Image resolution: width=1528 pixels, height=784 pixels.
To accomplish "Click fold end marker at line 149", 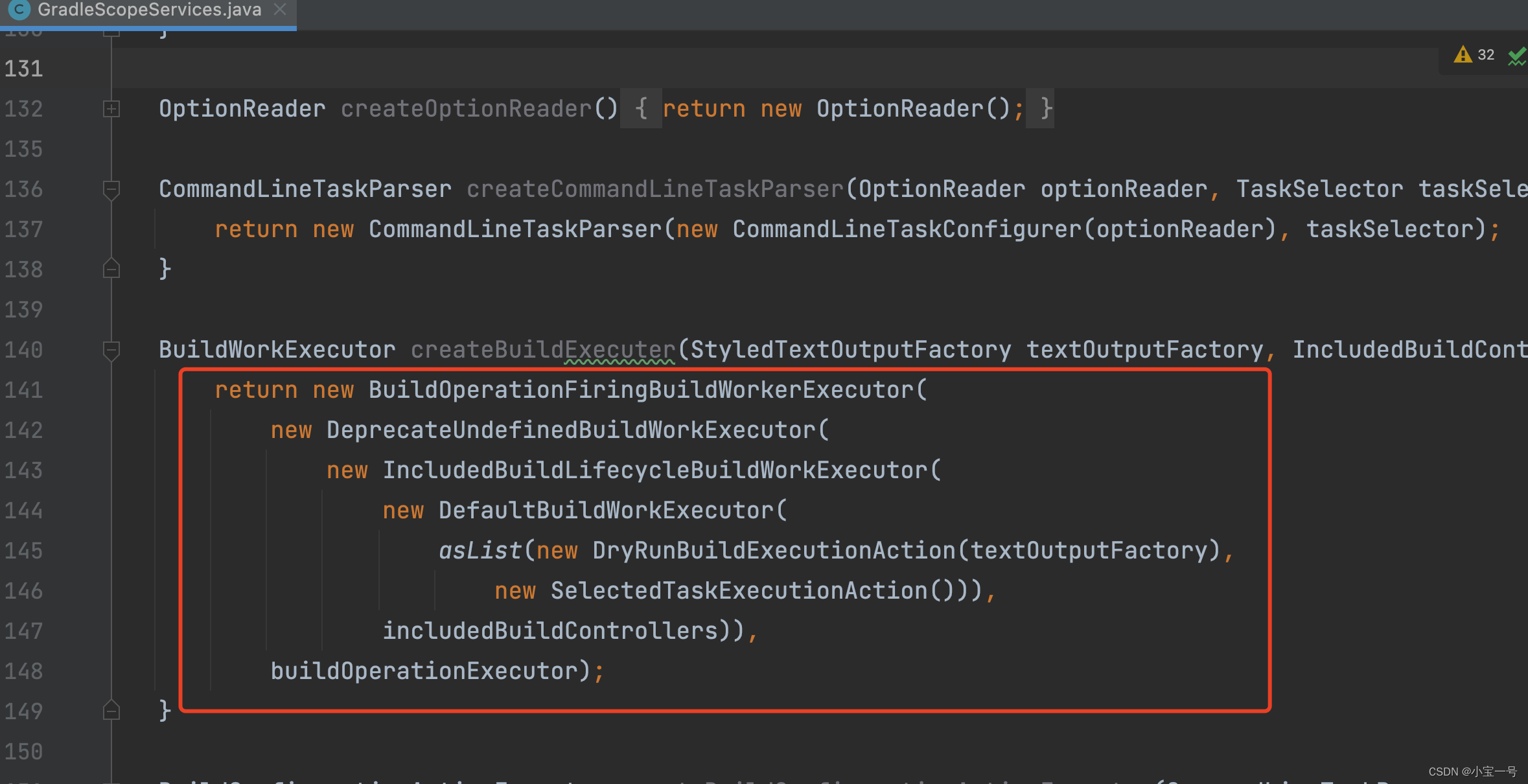I will click(x=111, y=710).
